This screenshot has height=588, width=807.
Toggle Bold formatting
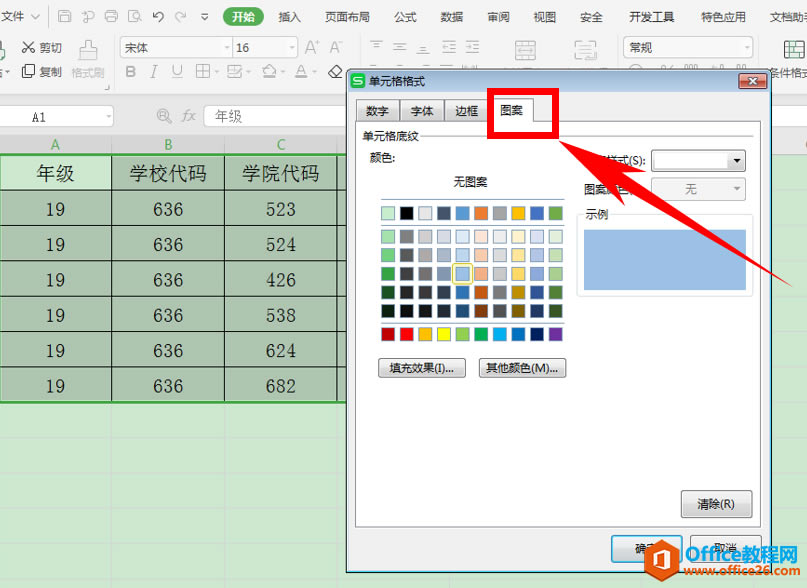click(x=131, y=72)
